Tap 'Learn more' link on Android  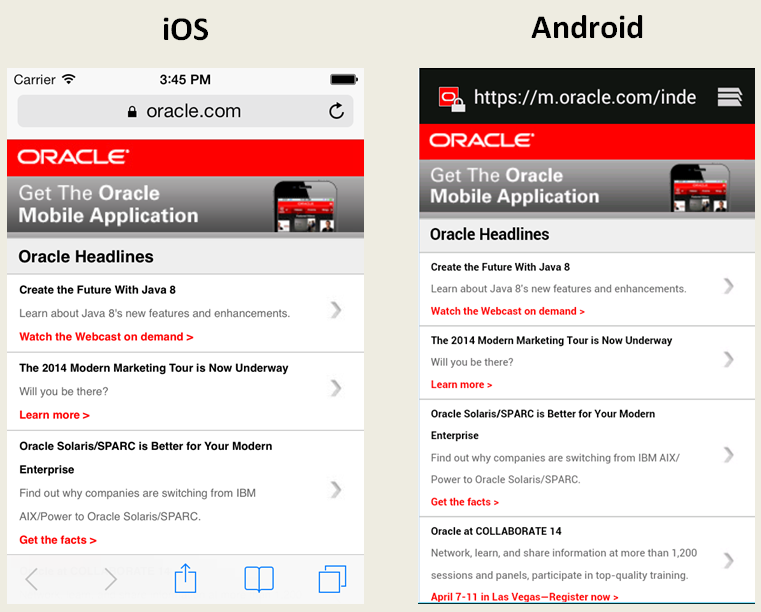(x=462, y=384)
